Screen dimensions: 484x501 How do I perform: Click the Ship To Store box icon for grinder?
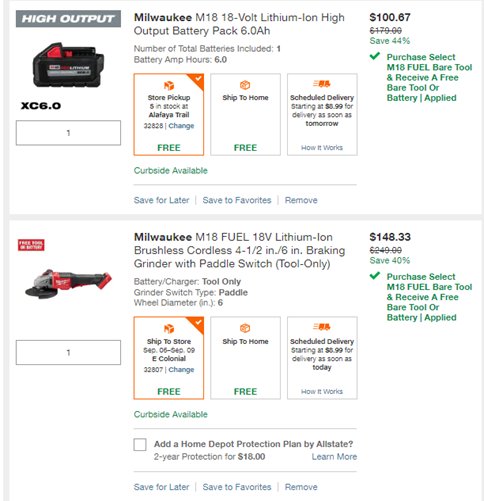[169, 329]
